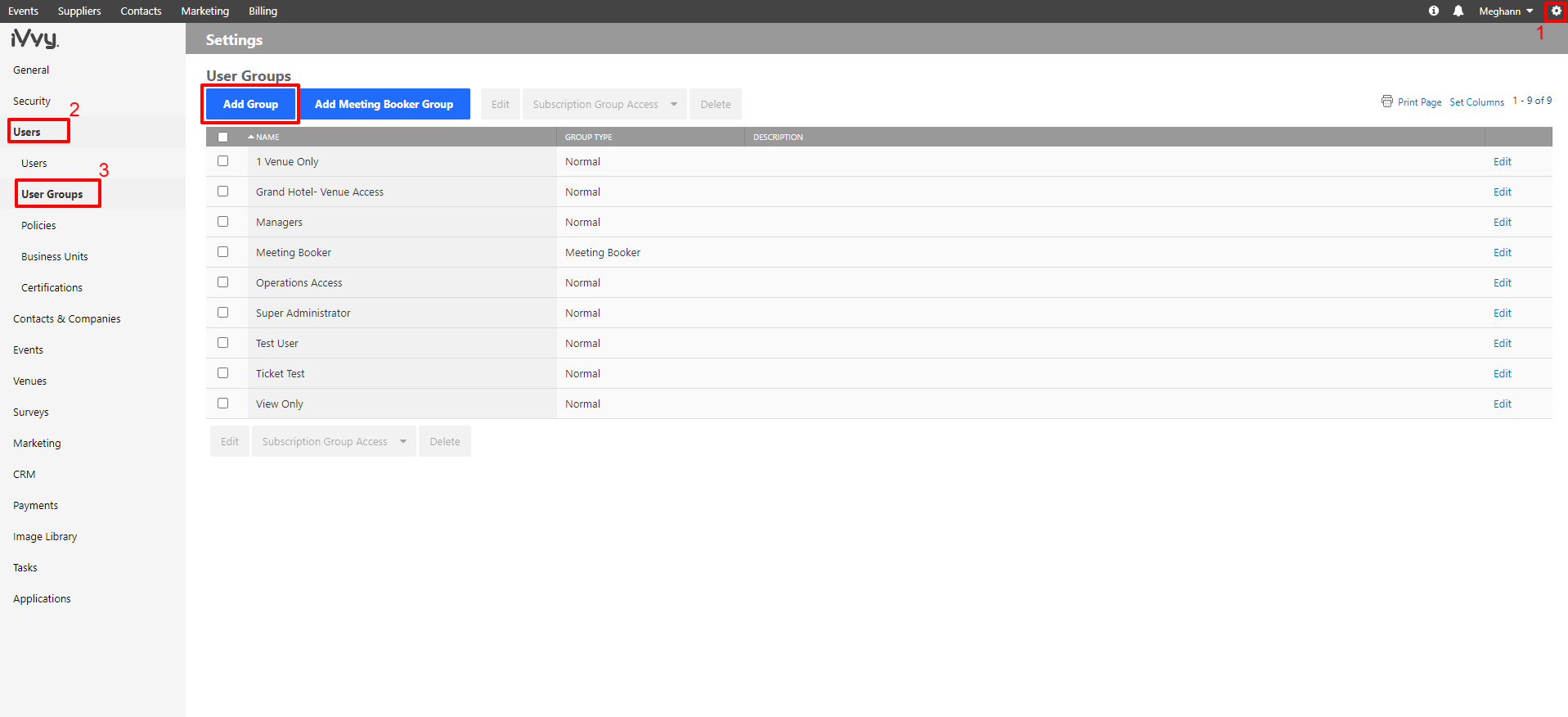Select Tasks in settings sidebar
Image resolution: width=1568 pixels, height=717 pixels.
pos(25,568)
